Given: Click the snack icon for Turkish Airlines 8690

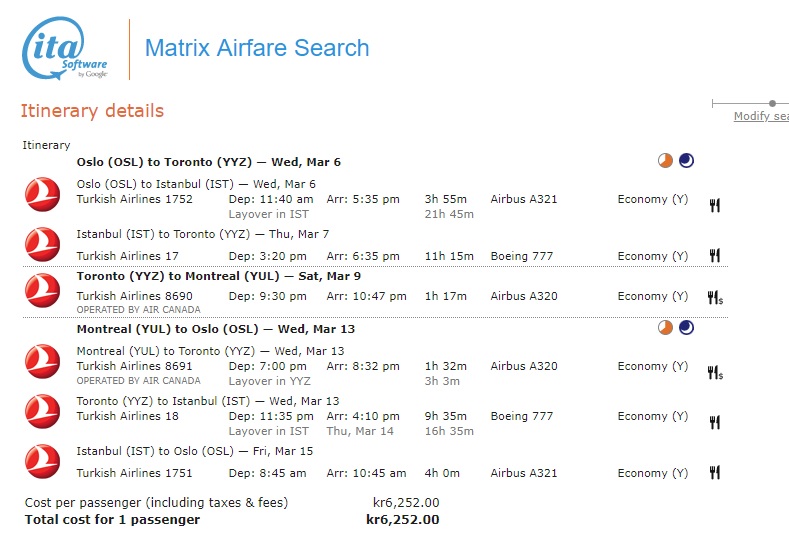Looking at the screenshot, I should tap(715, 298).
